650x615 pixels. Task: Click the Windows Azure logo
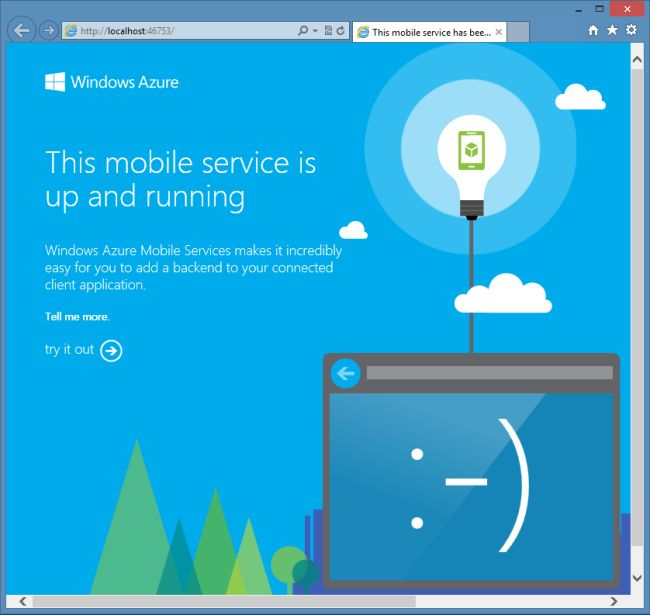pyautogui.click(x=112, y=82)
